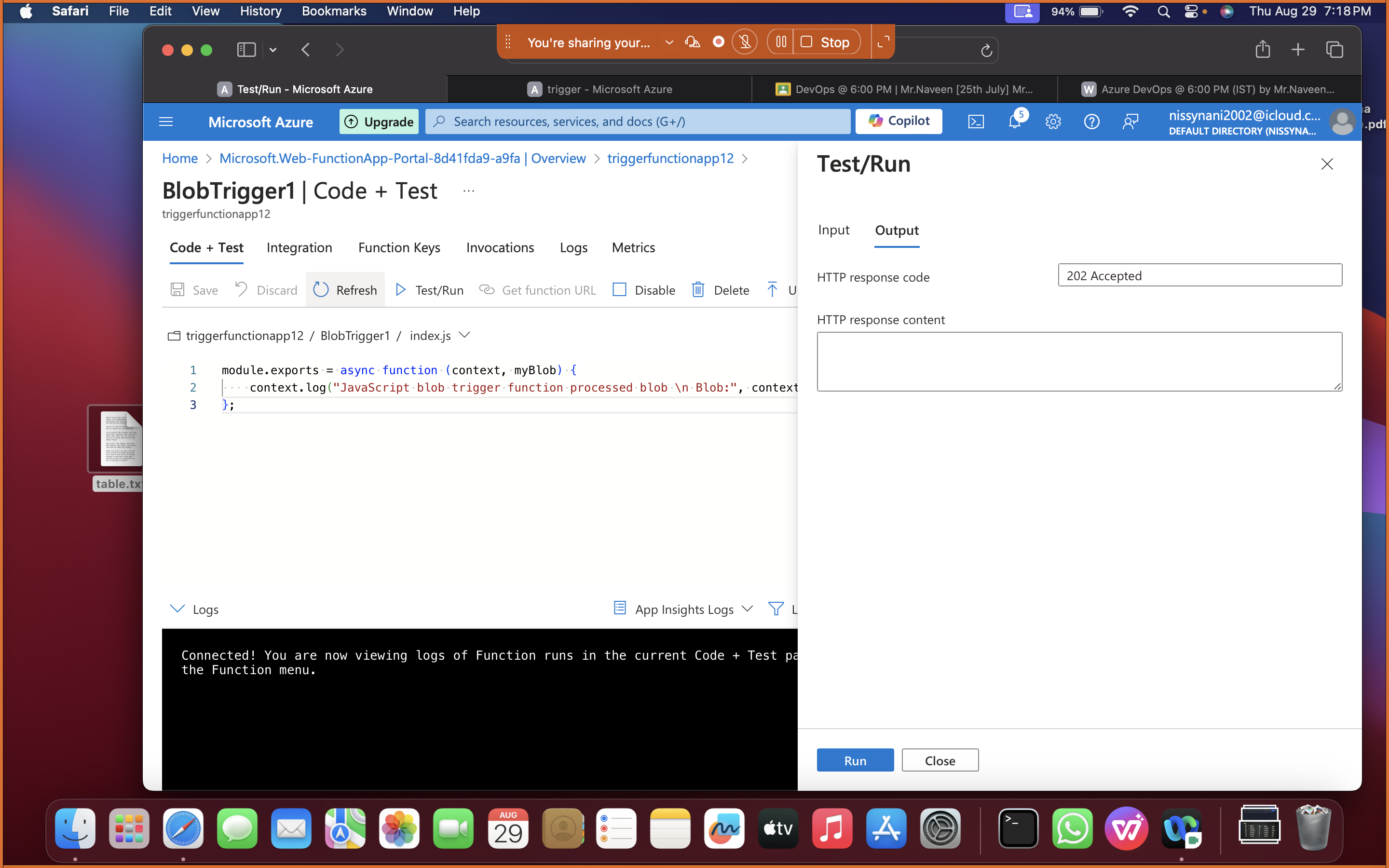The image size is (1389, 868).
Task: Click the log filter funnel icon
Action: coord(776,609)
